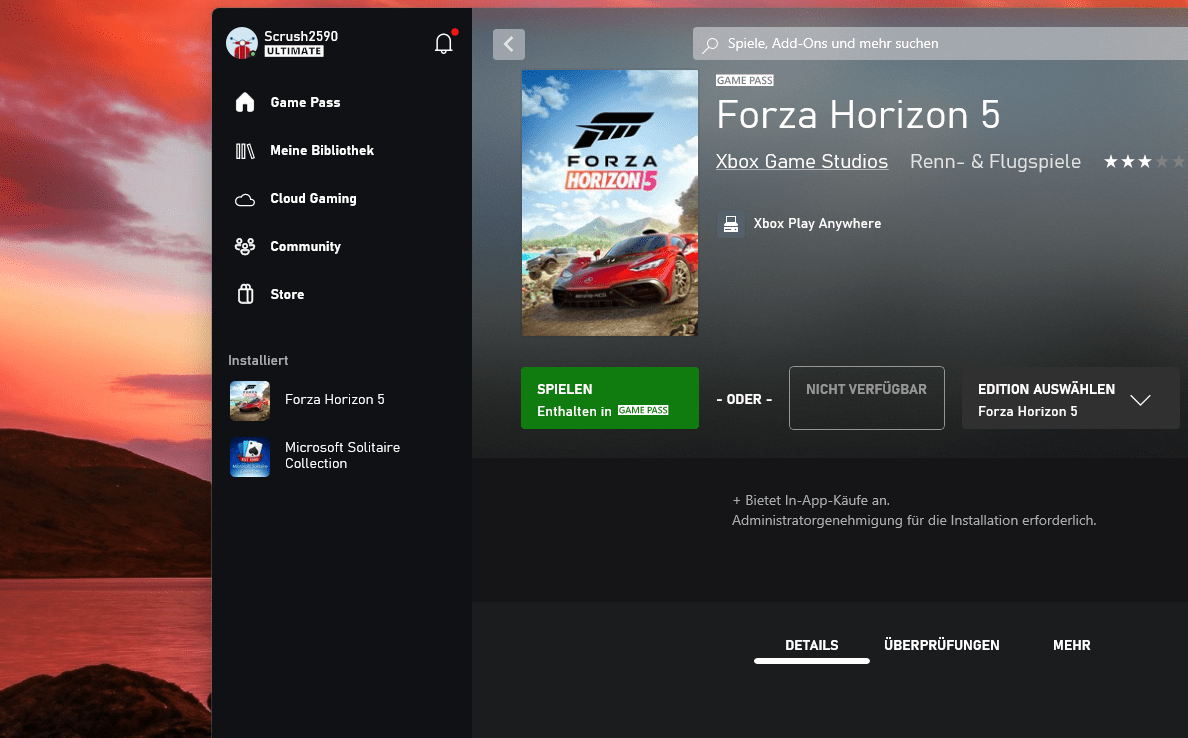The height and width of the screenshot is (738, 1188).
Task: Click the Xbox Play Anywhere label
Action: pos(817,224)
